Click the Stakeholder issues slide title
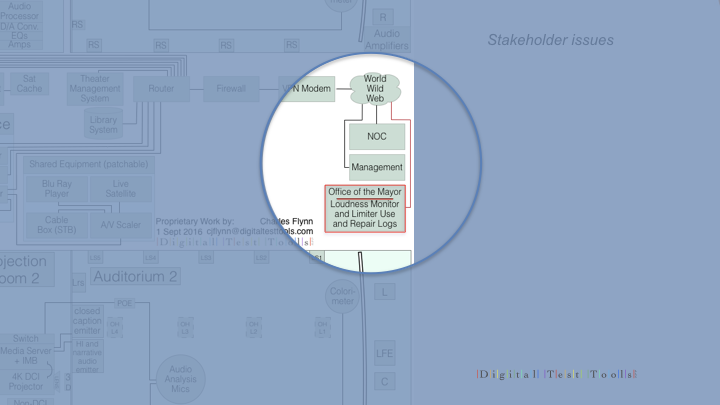This screenshot has width=720, height=405. pyautogui.click(x=550, y=40)
